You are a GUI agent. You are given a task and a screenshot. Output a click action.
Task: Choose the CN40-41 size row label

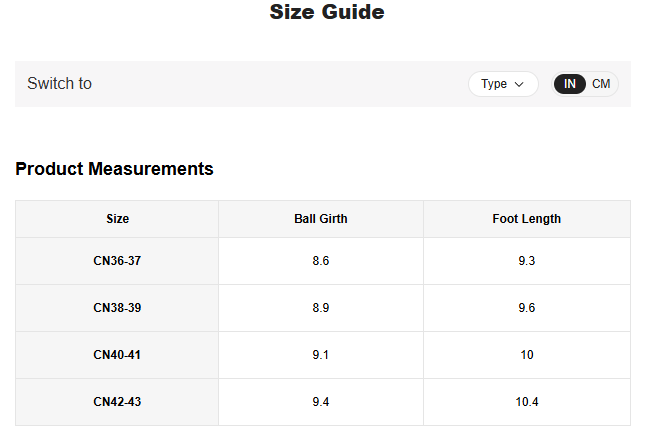(117, 355)
